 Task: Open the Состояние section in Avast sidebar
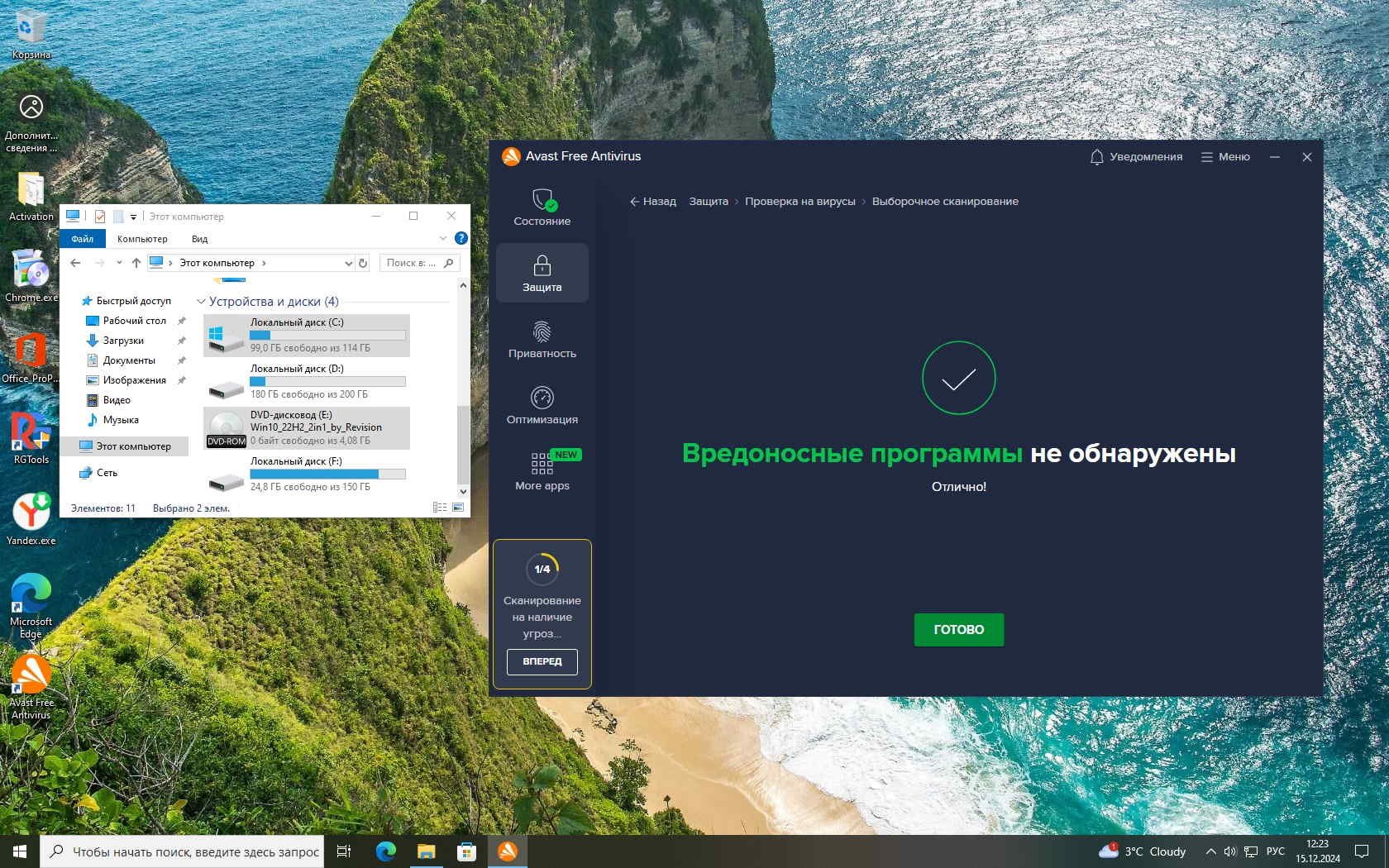coord(542,207)
